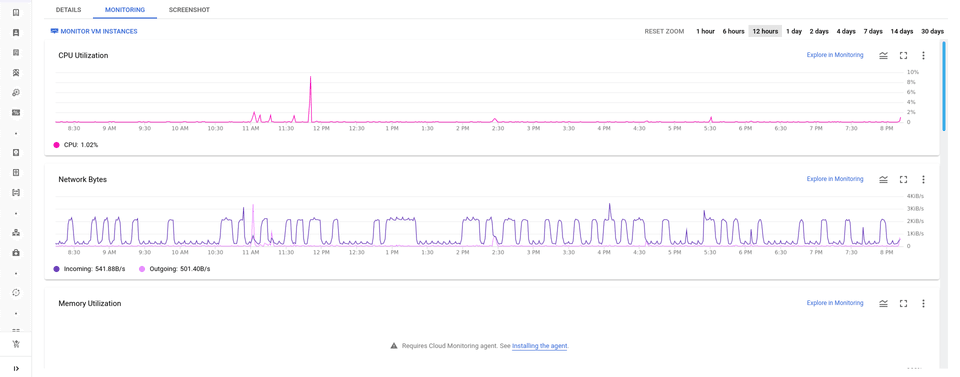Open more options for Memory Utilization chart

[923, 304]
